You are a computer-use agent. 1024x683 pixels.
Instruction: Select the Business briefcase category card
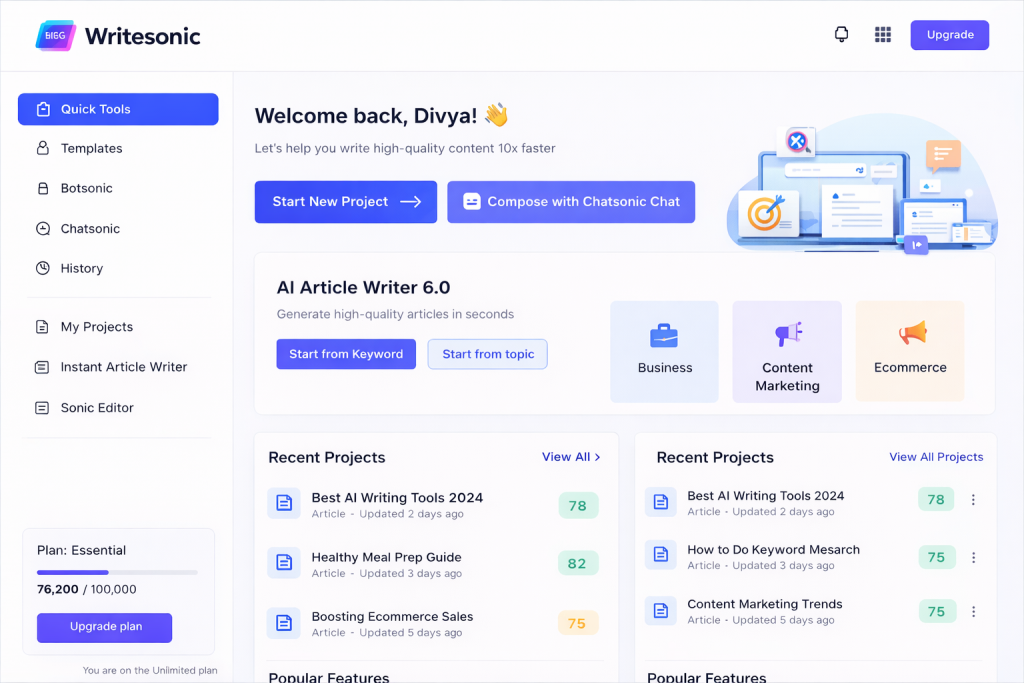pyautogui.click(x=664, y=351)
